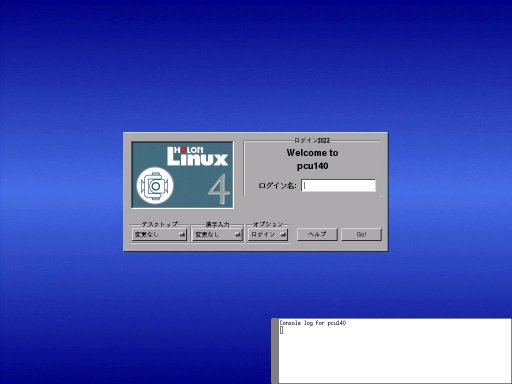
Task: Click the text cursor block in the console log
Action: 281,330
